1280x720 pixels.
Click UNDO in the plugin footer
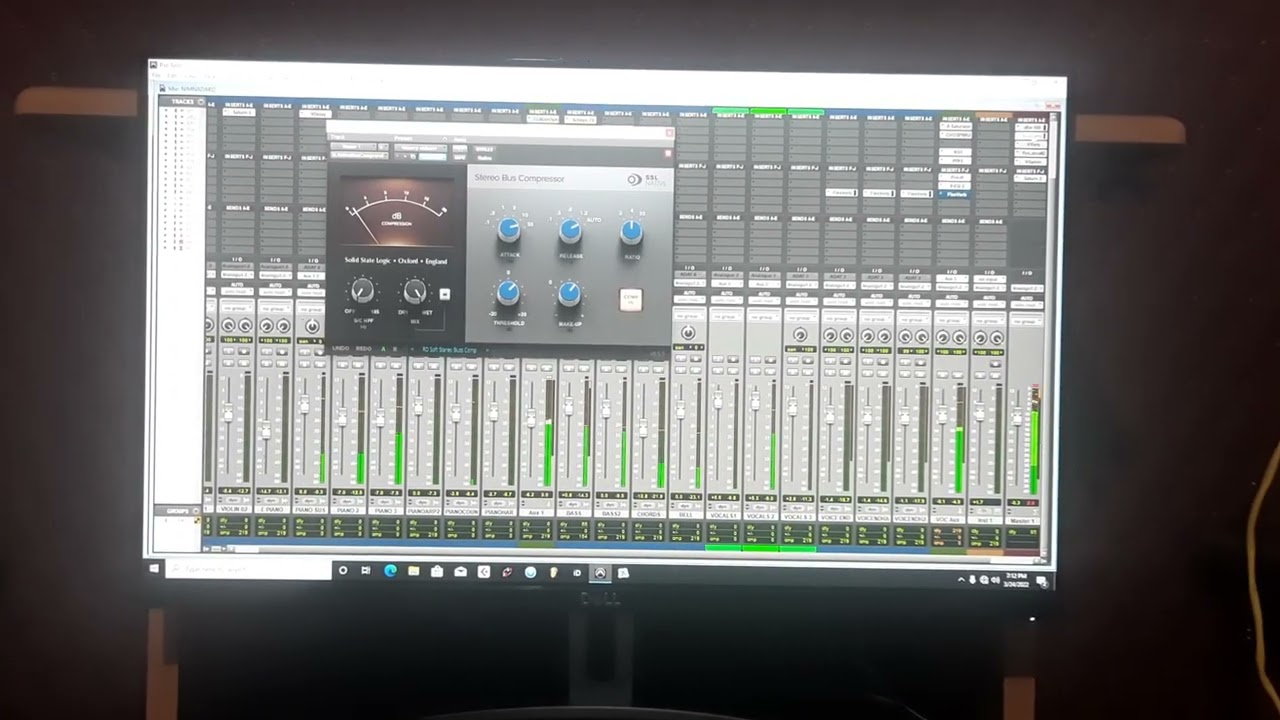pyautogui.click(x=340, y=349)
